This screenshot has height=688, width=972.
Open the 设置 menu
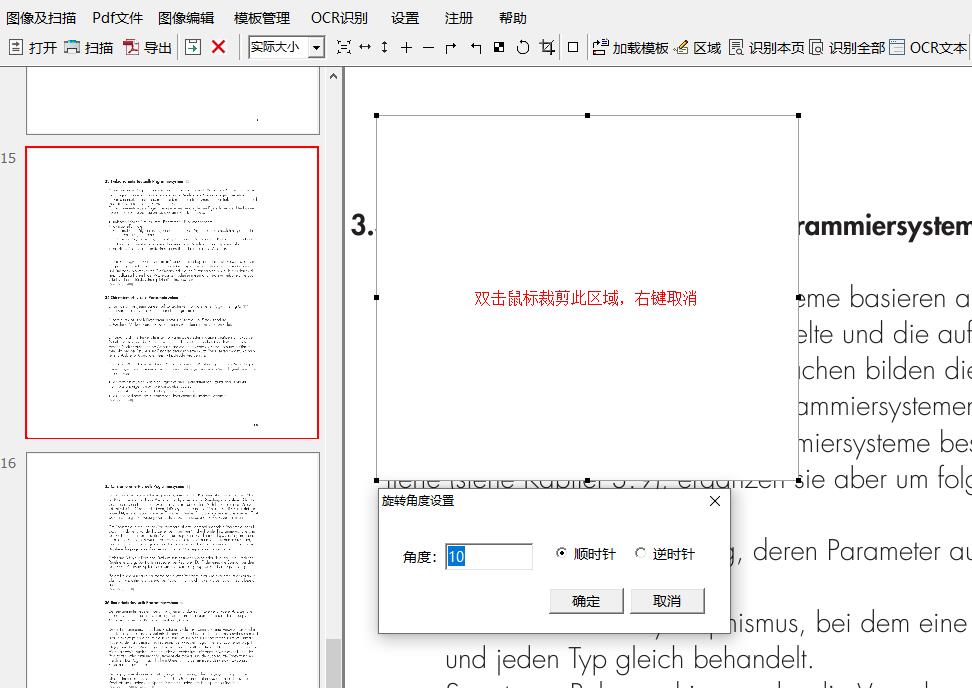pos(405,18)
